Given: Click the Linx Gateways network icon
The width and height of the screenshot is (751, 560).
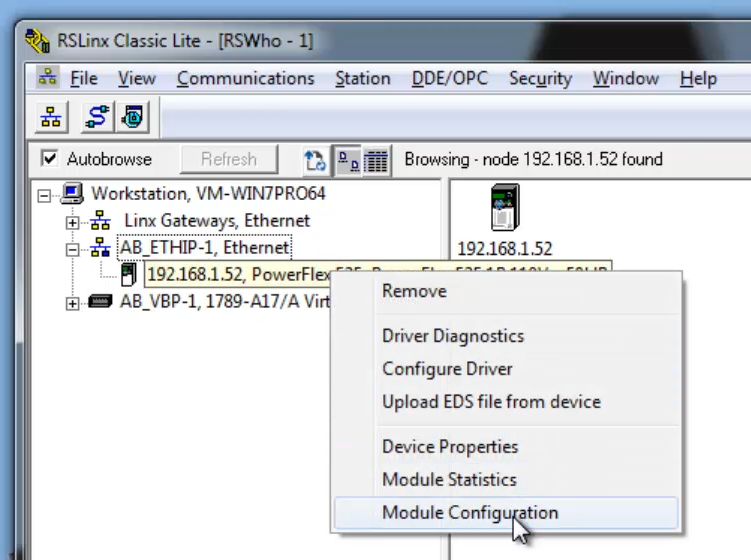Looking at the screenshot, I should pyautogui.click(x=101, y=221).
